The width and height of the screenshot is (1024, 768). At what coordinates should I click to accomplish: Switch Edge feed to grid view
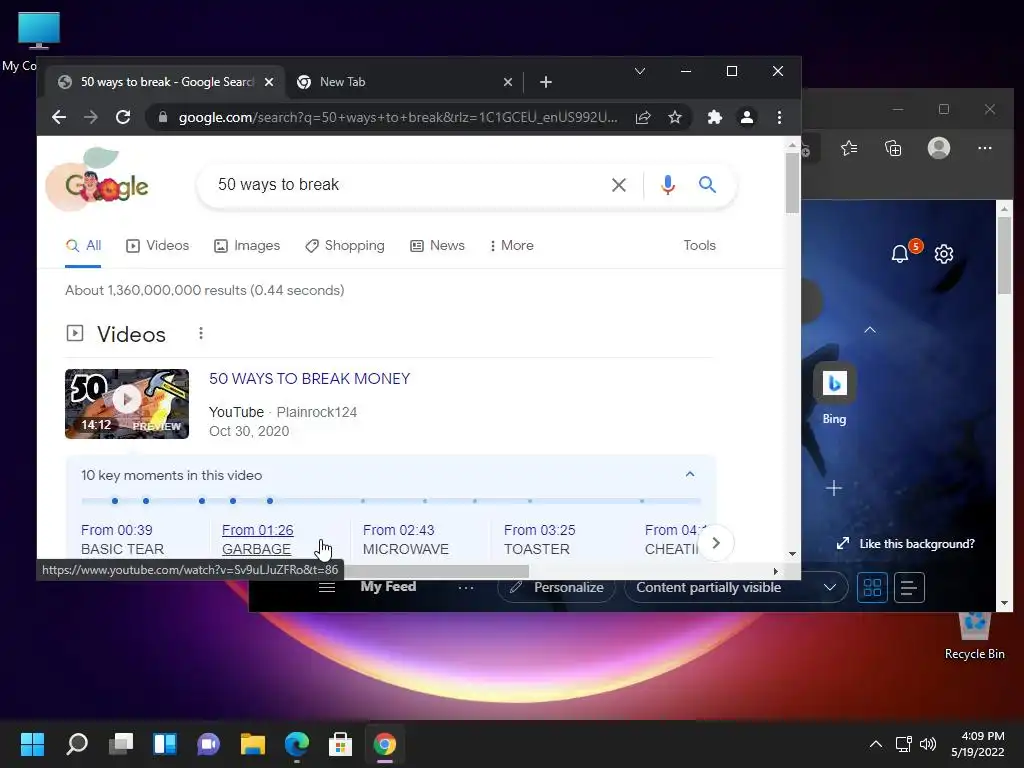point(872,587)
